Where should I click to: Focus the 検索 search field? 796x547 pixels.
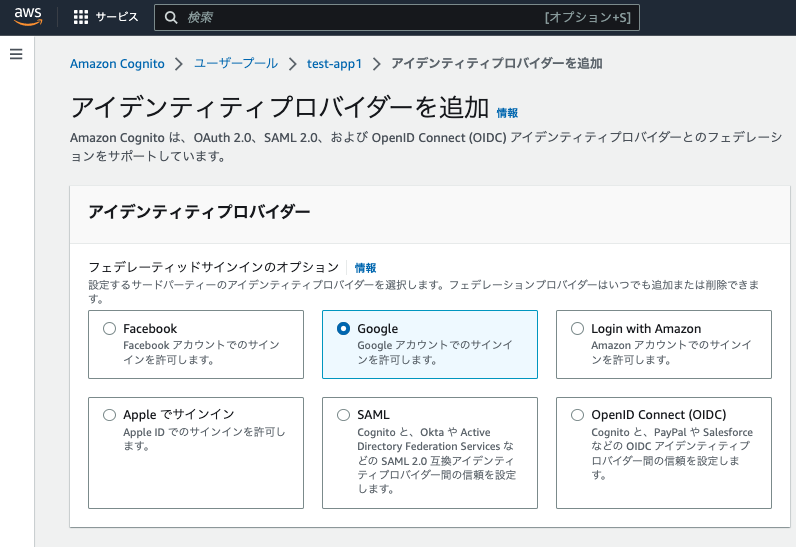pyautogui.click(x=396, y=18)
